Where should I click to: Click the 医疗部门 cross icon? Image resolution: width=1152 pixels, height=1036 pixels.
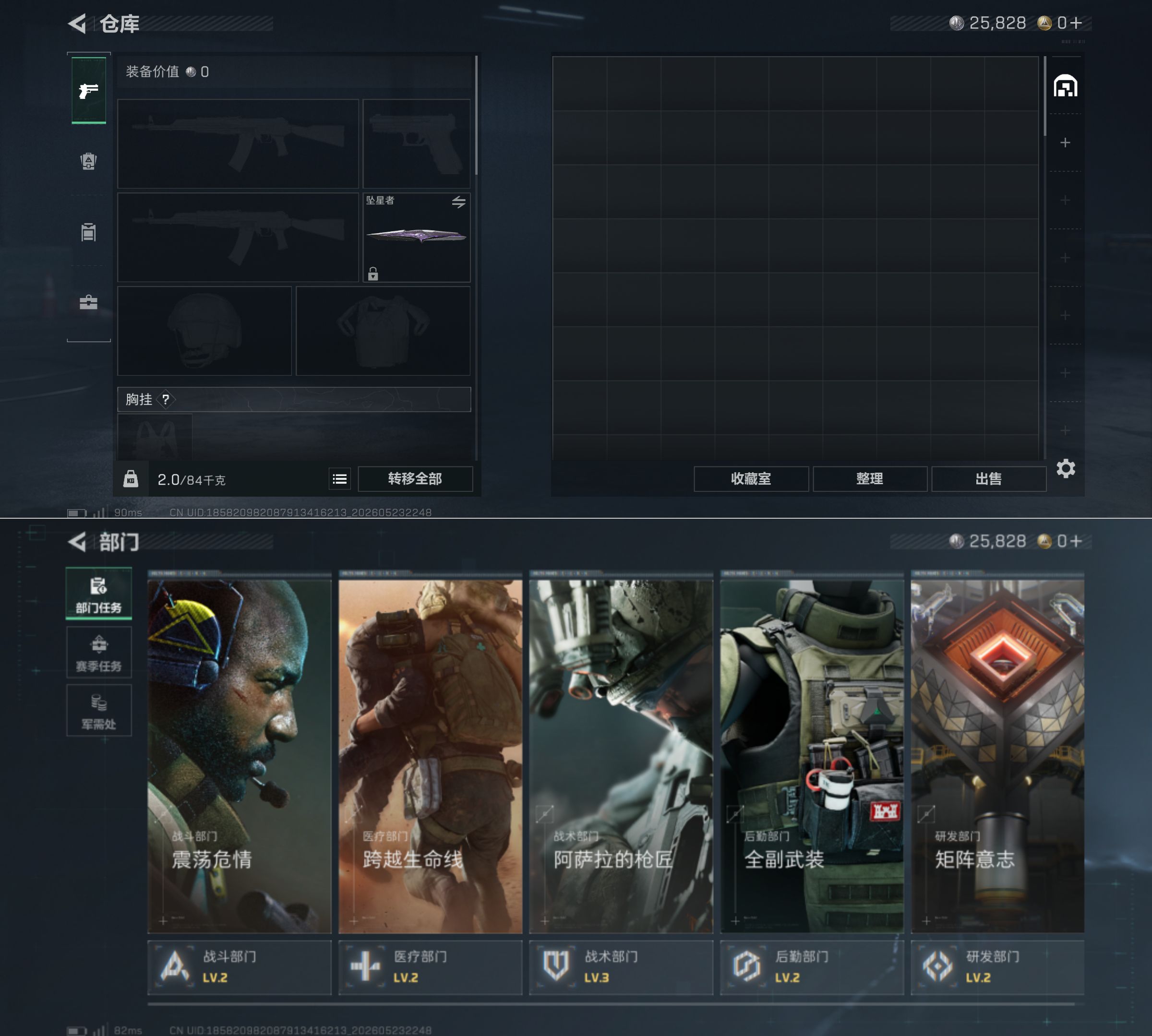coord(365,966)
